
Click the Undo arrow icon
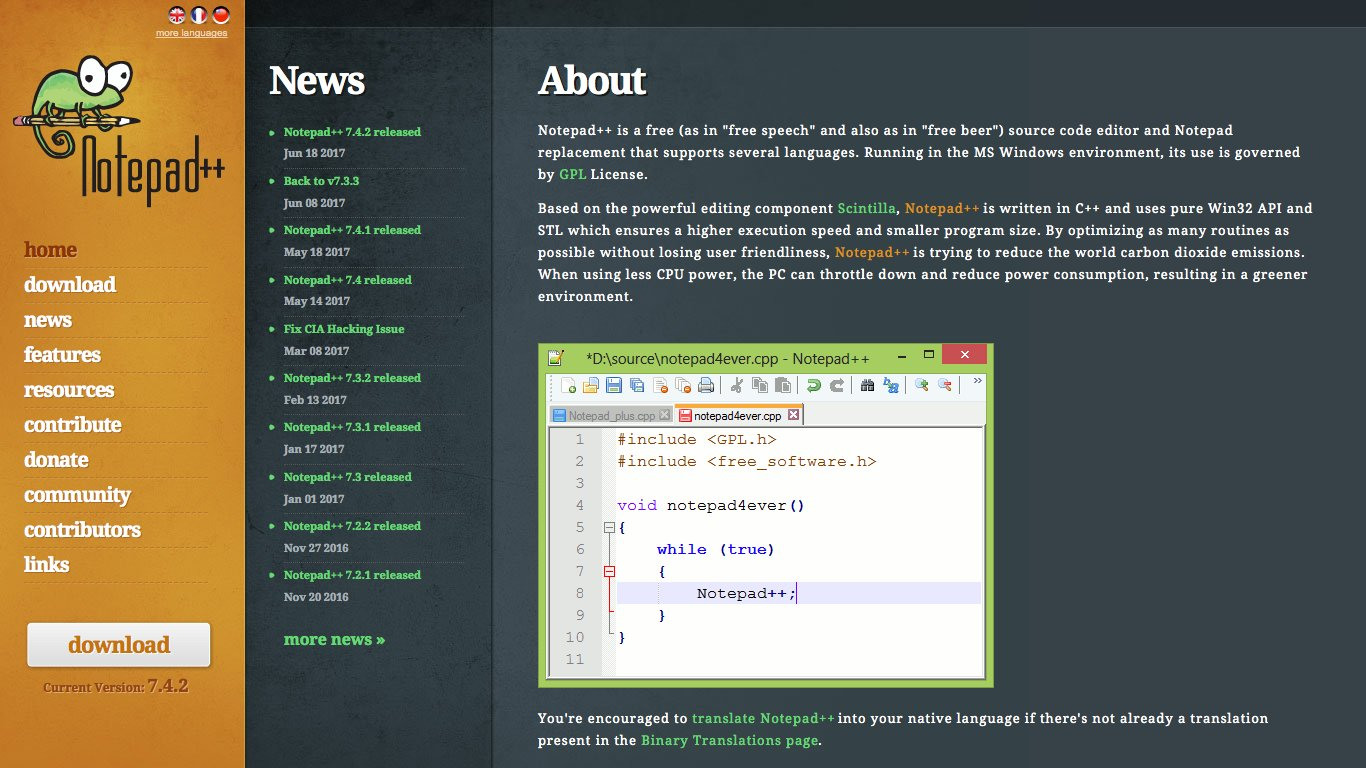point(815,385)
